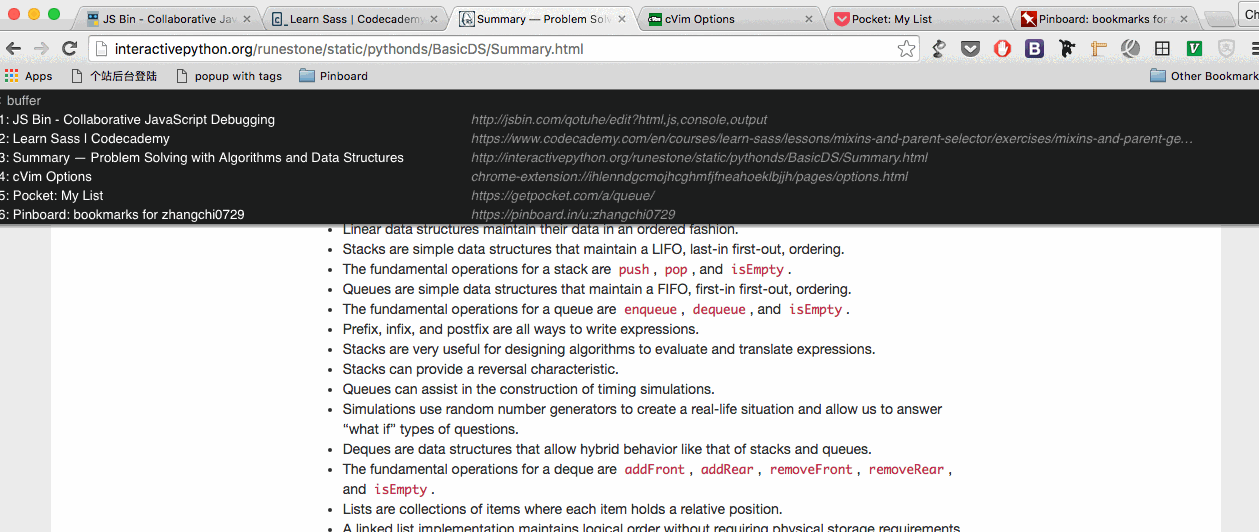Screen dimensions: 1259x532
Task: Expand the Other Bookmarks folder
Action: [1204, 76]
